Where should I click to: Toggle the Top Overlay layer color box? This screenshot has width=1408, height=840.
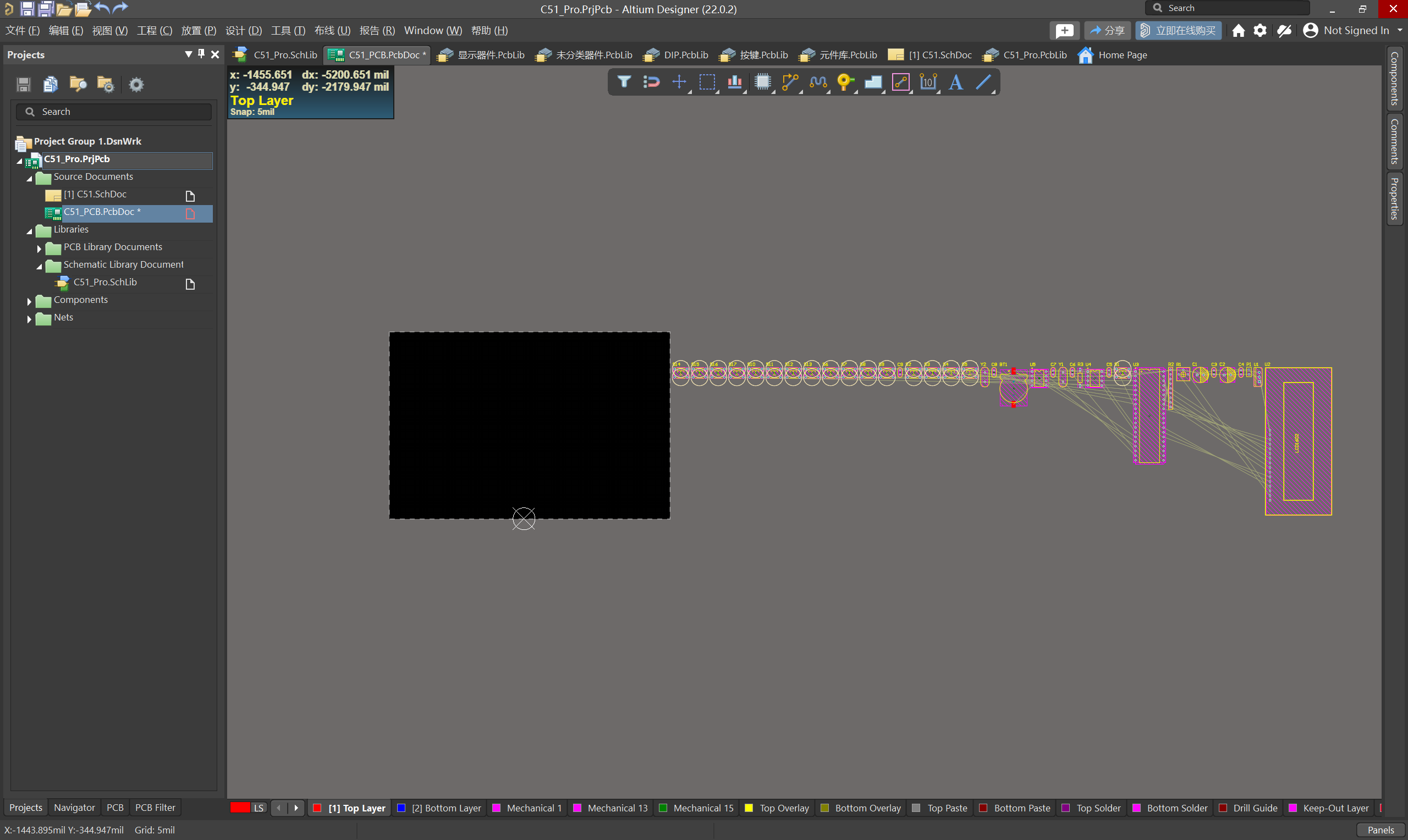749,808
